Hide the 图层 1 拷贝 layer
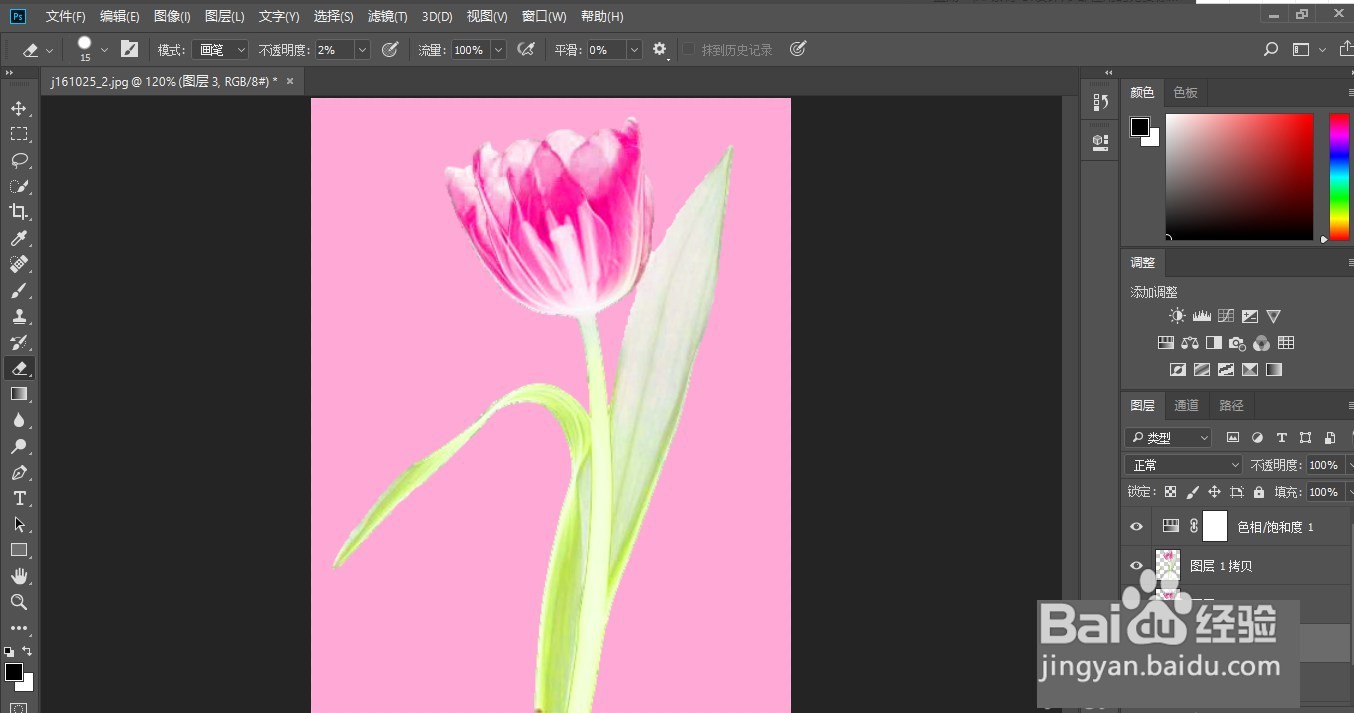The image size is (1354, 713). [x=1136, y=566]
